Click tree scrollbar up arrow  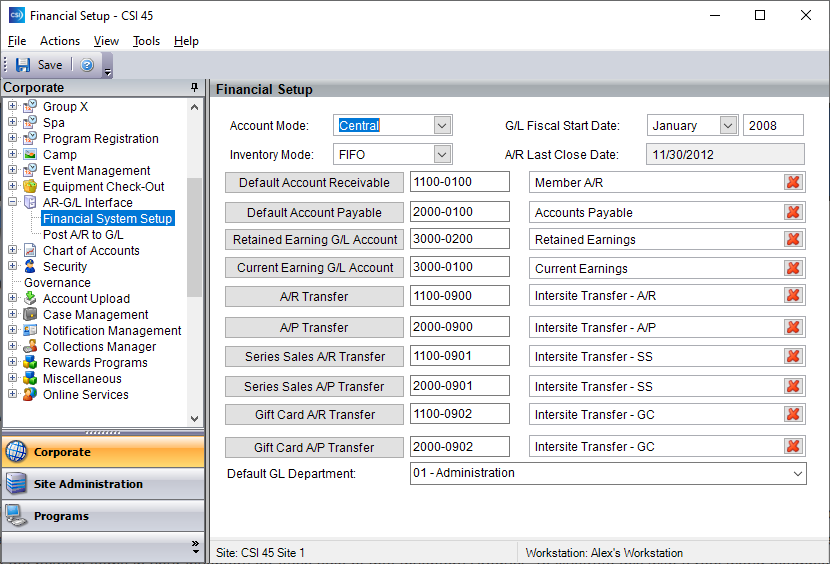(194, 107)
